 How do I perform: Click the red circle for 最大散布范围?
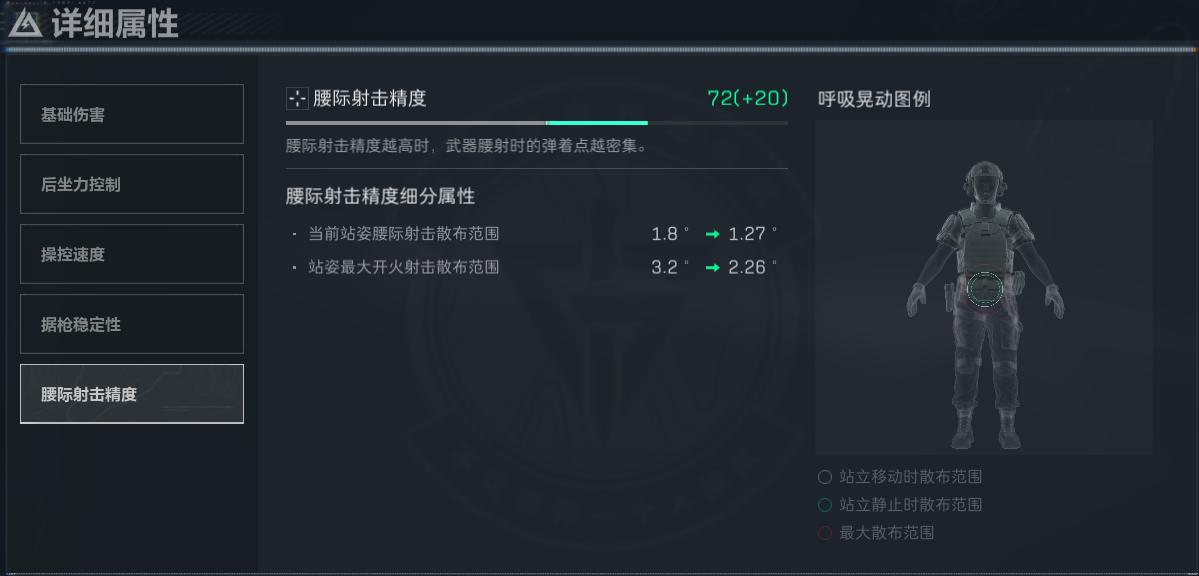pos(824,533)
